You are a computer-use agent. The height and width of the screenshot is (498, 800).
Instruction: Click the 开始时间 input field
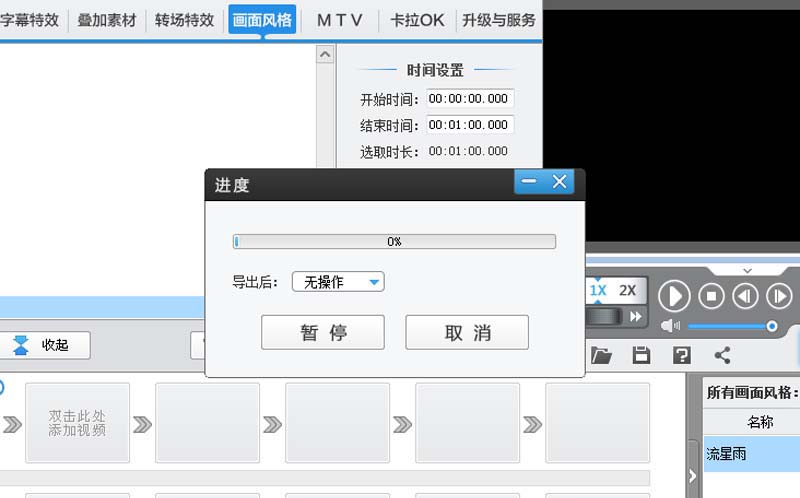(470, 98)
